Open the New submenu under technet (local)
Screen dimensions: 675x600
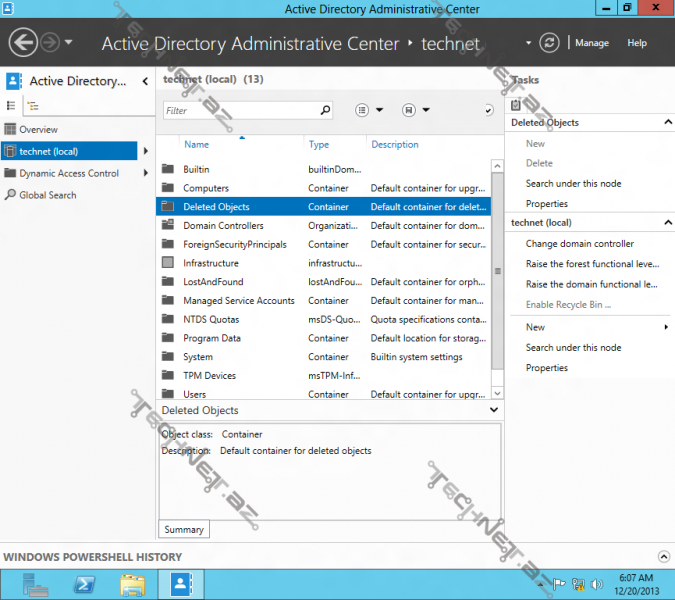(597, 327)
